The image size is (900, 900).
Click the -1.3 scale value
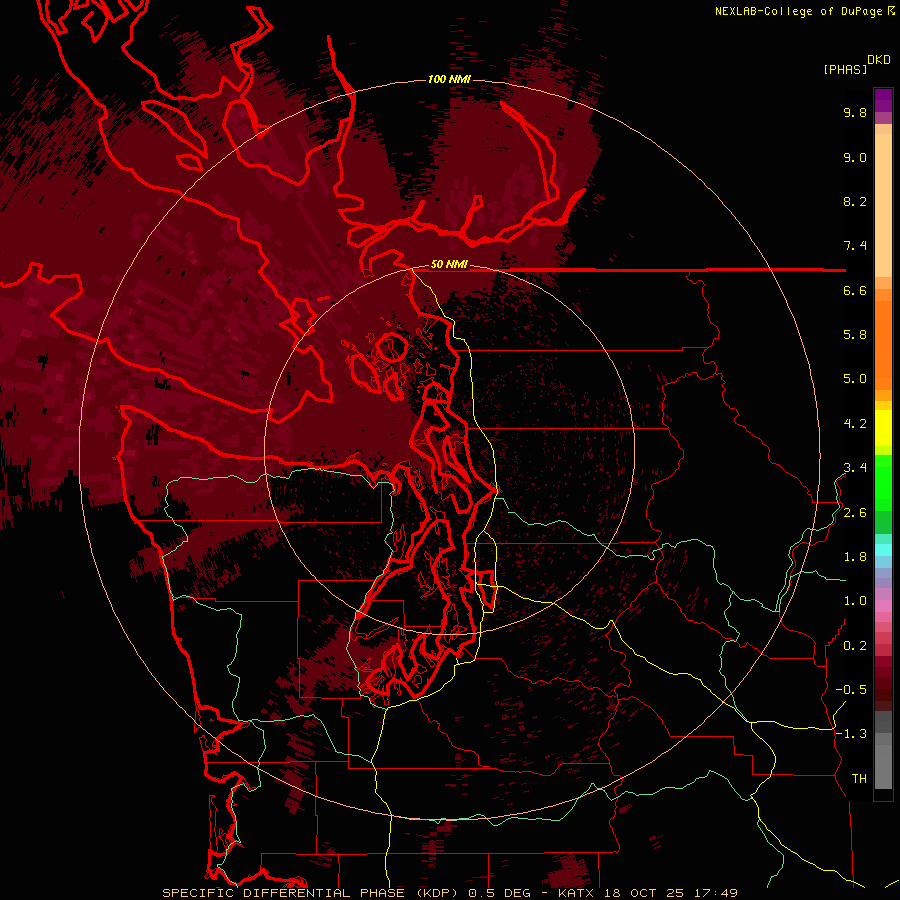point(851,734)
